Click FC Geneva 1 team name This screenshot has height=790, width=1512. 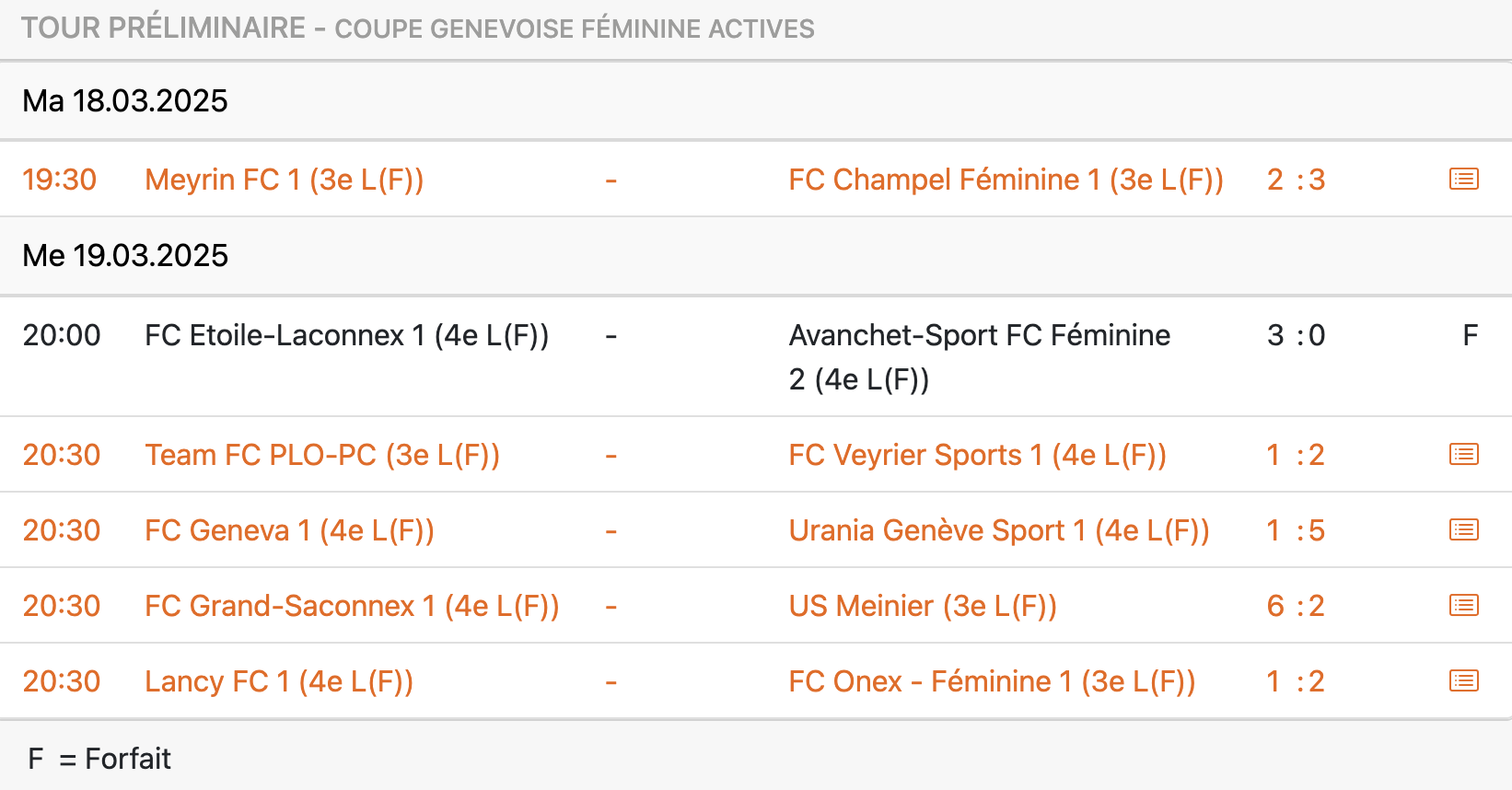[289, 530]
